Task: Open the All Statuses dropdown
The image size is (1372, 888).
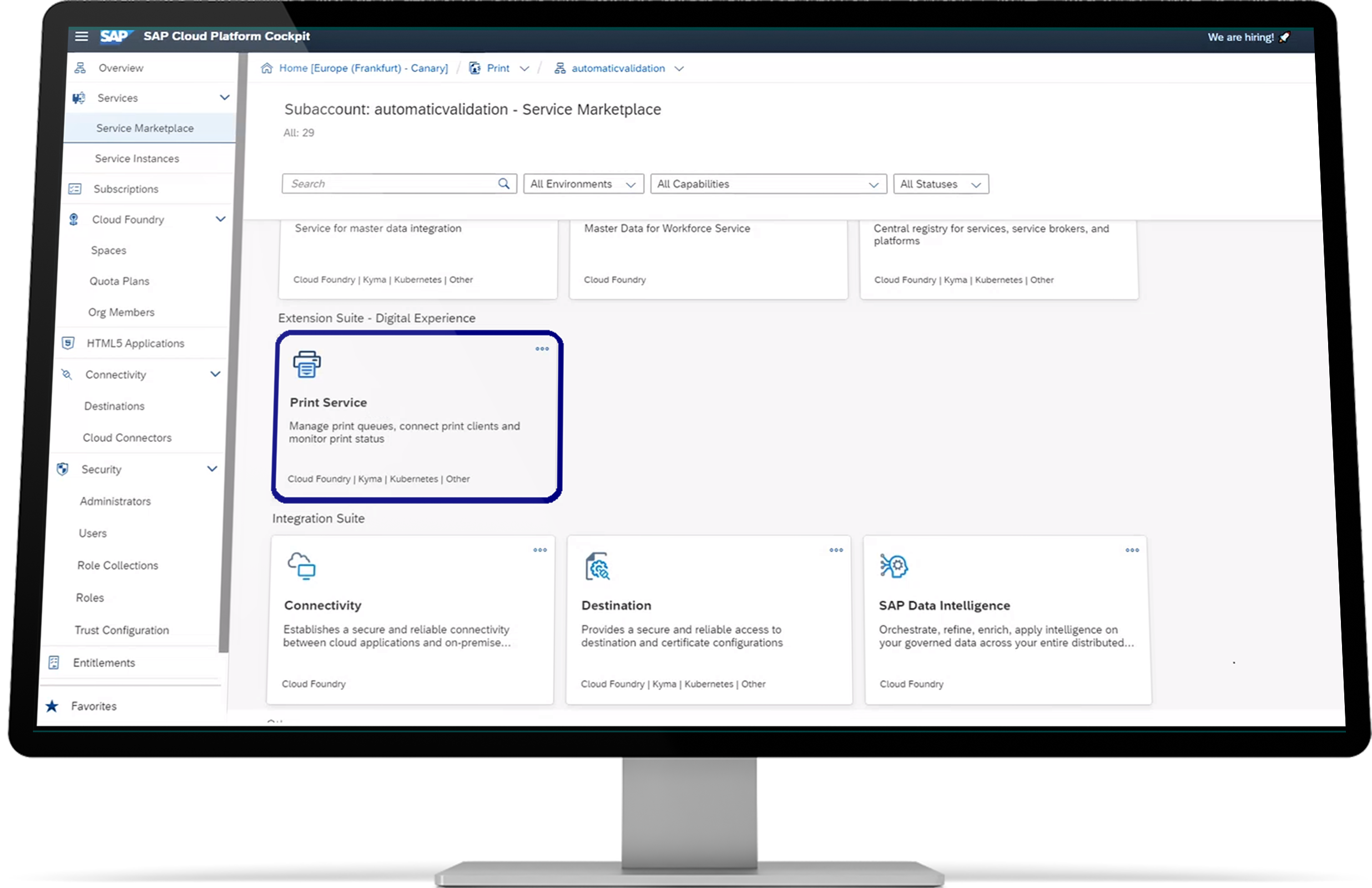Action: pos(940,184)
